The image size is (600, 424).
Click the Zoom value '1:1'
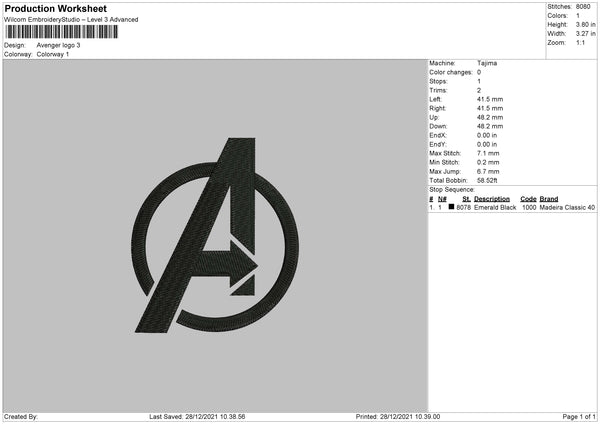[x=580, y=42]
